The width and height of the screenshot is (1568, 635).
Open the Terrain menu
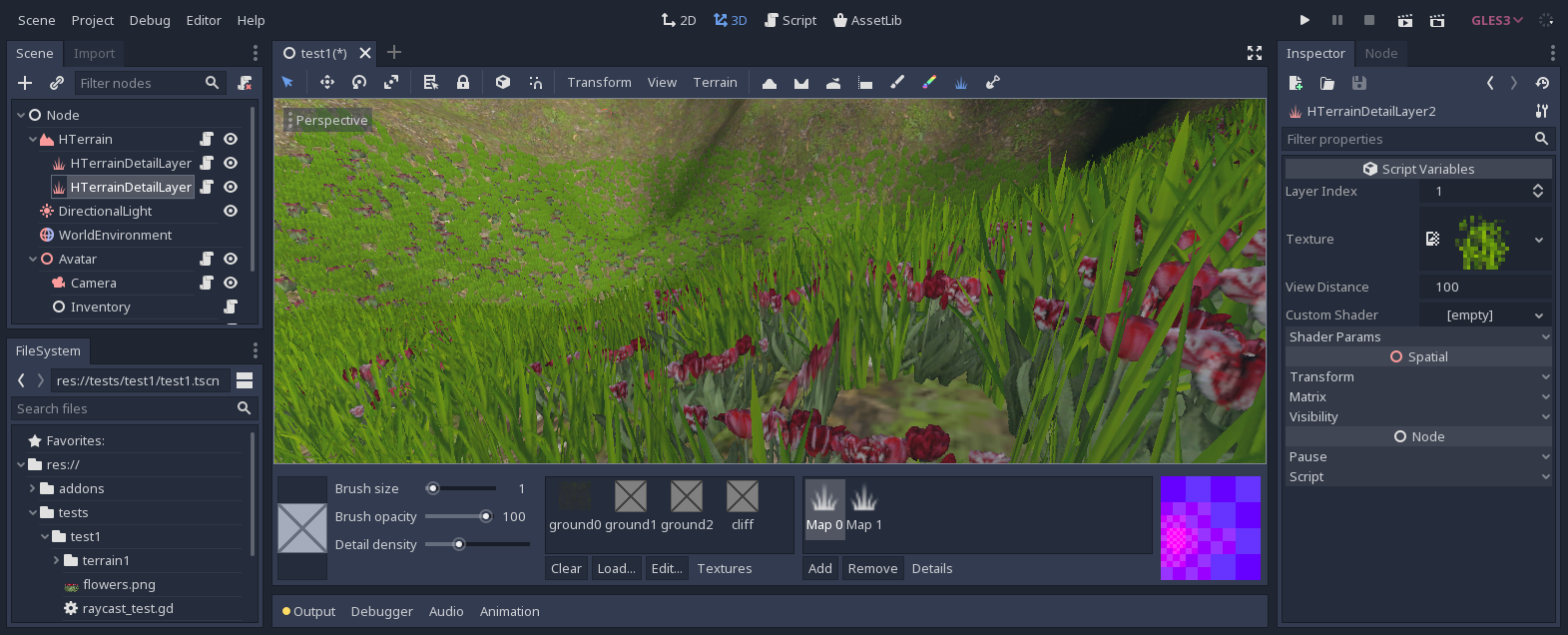(715, 83)
